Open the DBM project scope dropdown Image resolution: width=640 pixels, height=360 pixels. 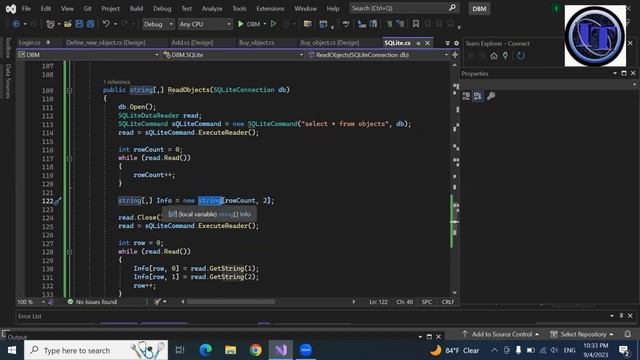pos(88,55)
